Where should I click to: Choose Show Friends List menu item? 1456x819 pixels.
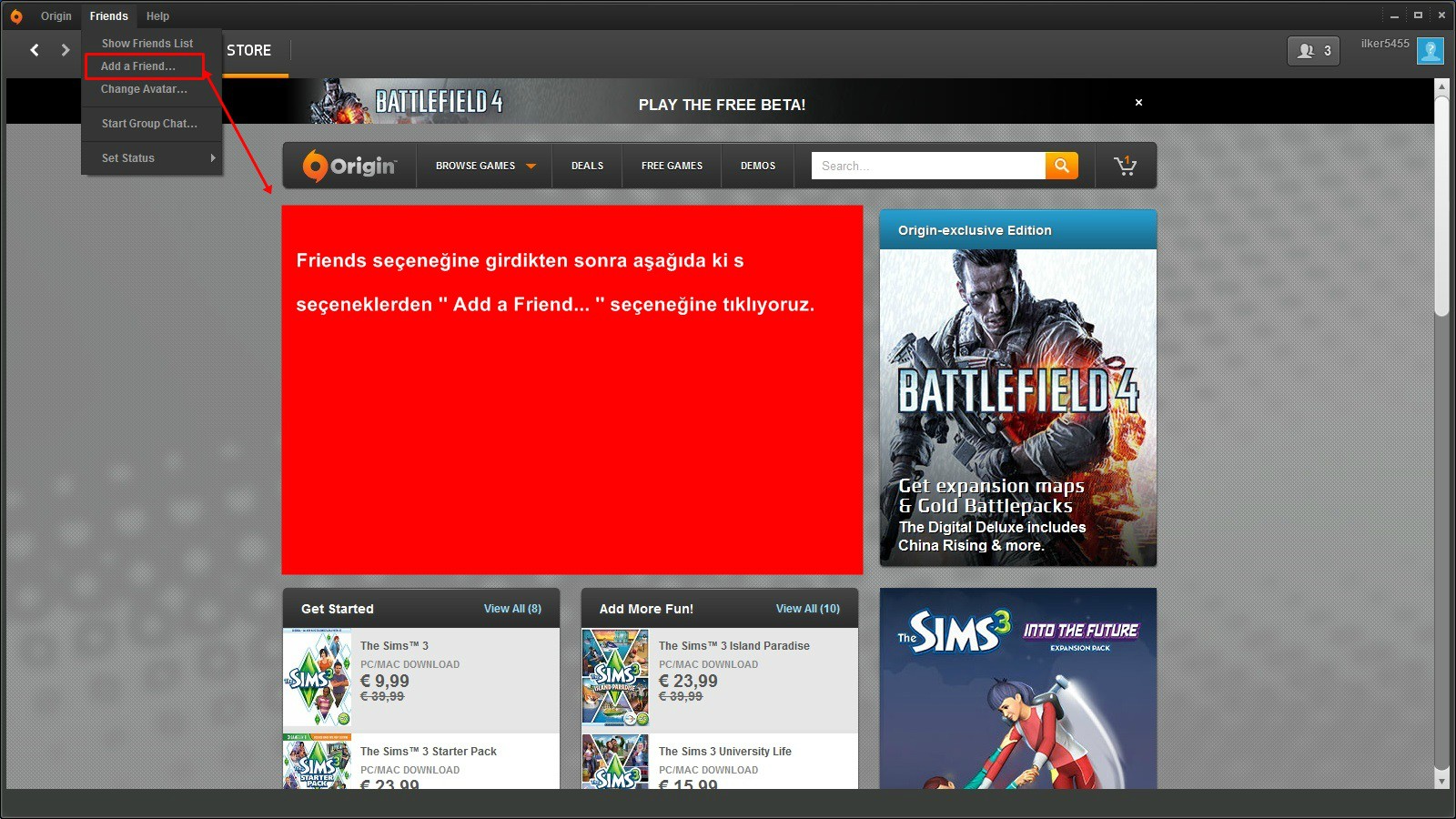[x=147, y=44]
